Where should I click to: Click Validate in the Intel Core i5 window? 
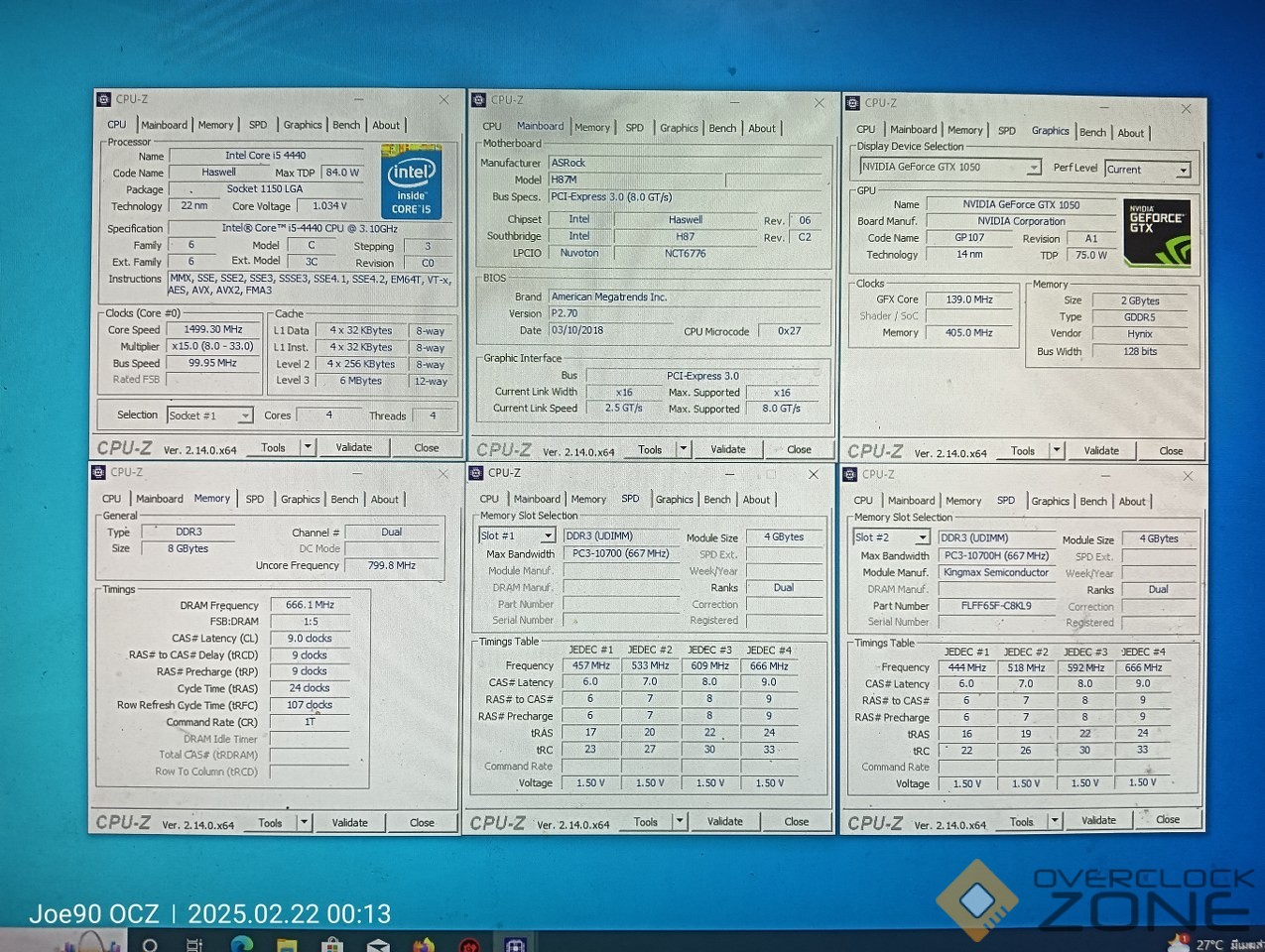point(354,447)
